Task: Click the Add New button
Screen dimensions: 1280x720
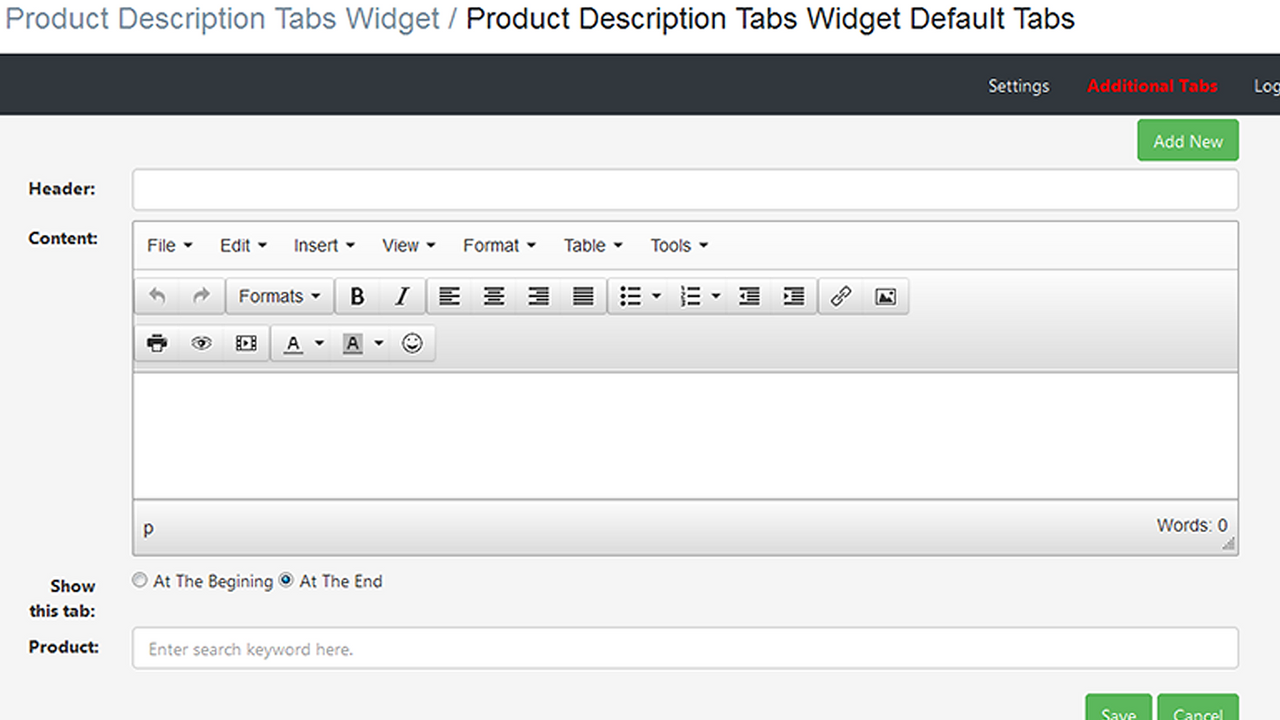Action: (1188, 141)
